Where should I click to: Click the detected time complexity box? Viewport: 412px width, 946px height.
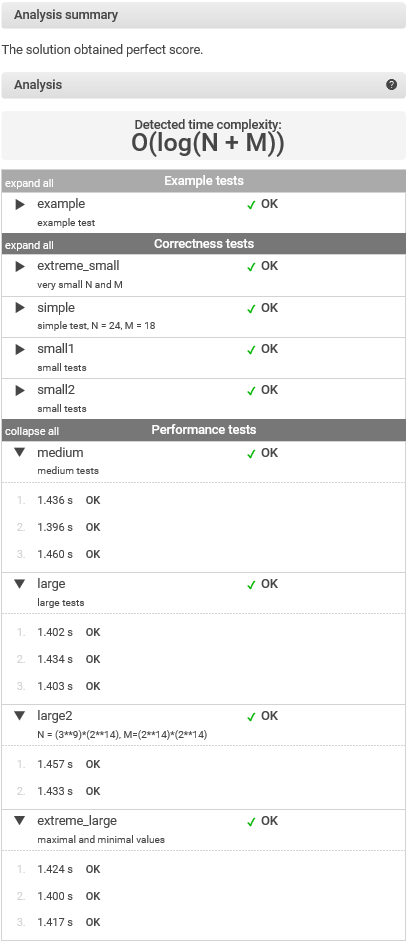(x=204, y=135)
